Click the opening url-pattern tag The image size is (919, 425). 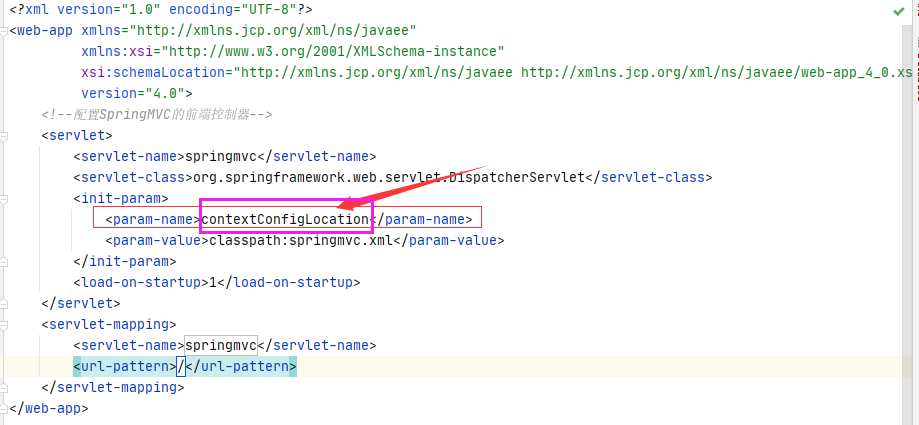[x=125, y=367]
